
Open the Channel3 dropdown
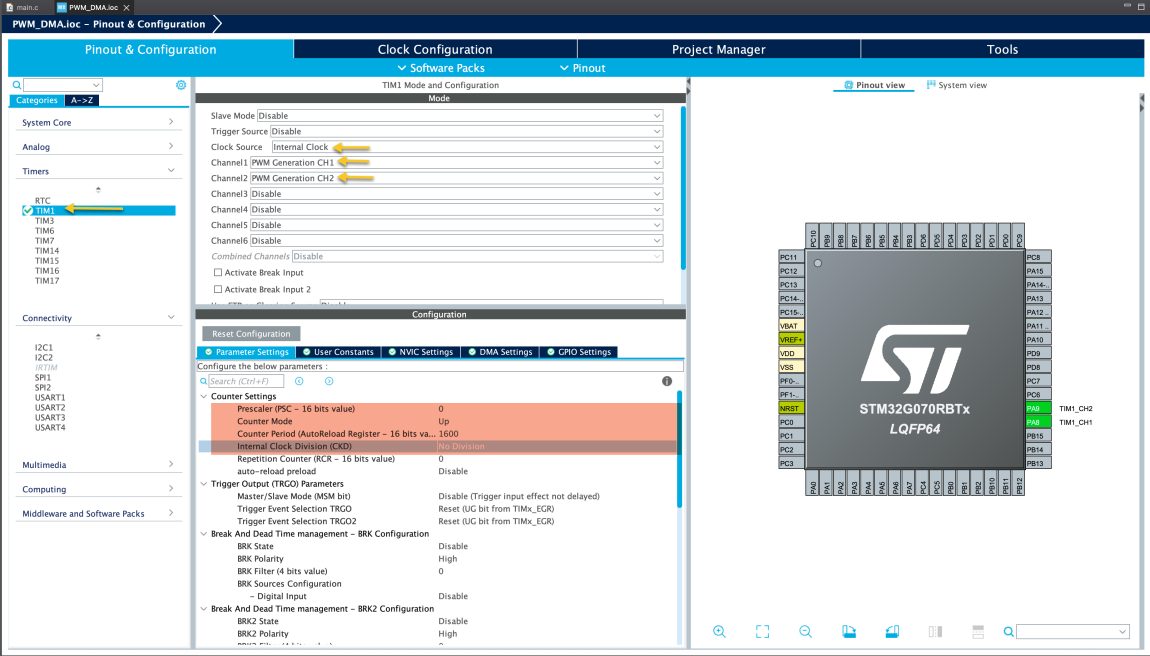456,194
